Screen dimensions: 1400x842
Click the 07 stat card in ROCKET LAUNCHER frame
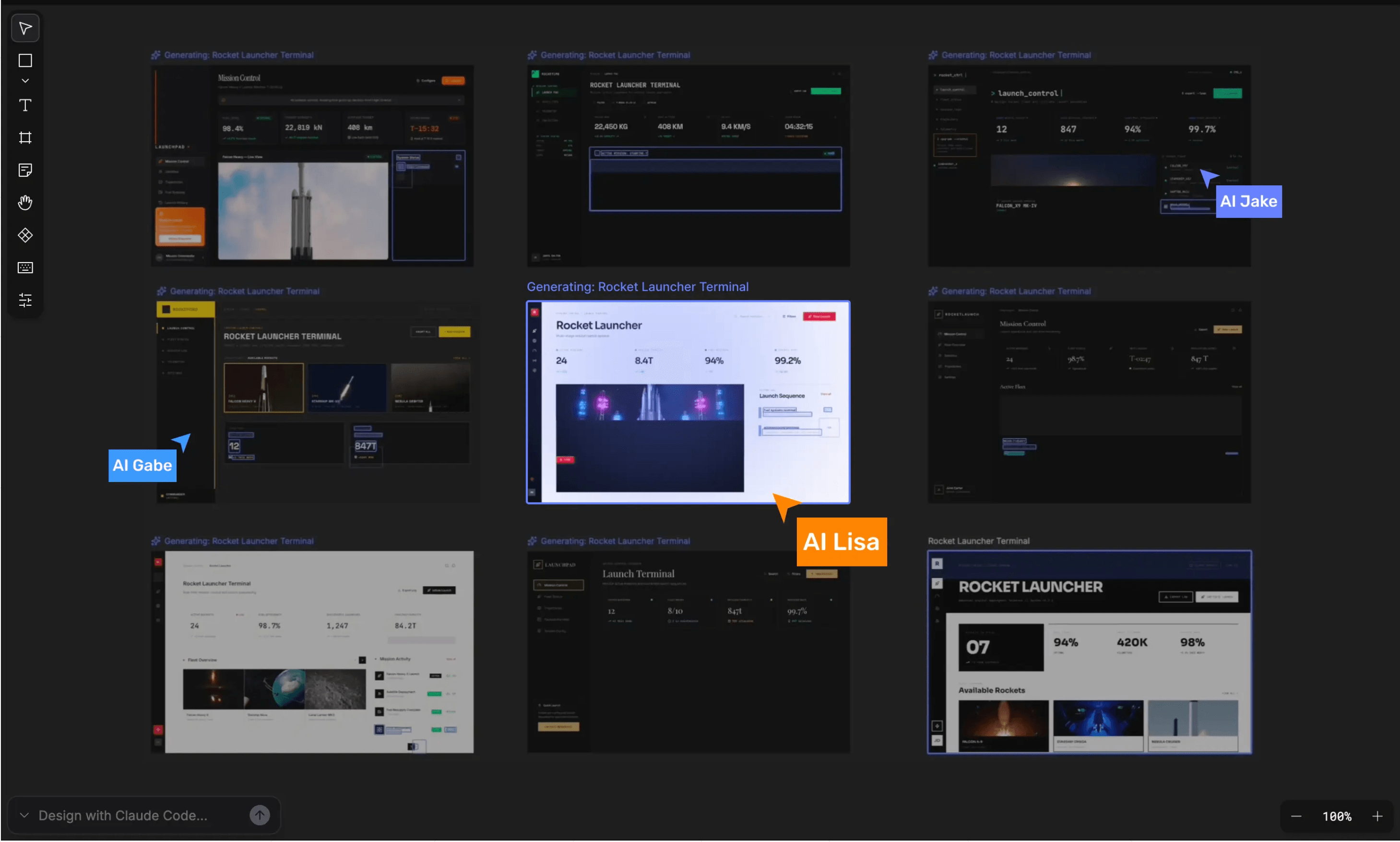pos(1001,648)
